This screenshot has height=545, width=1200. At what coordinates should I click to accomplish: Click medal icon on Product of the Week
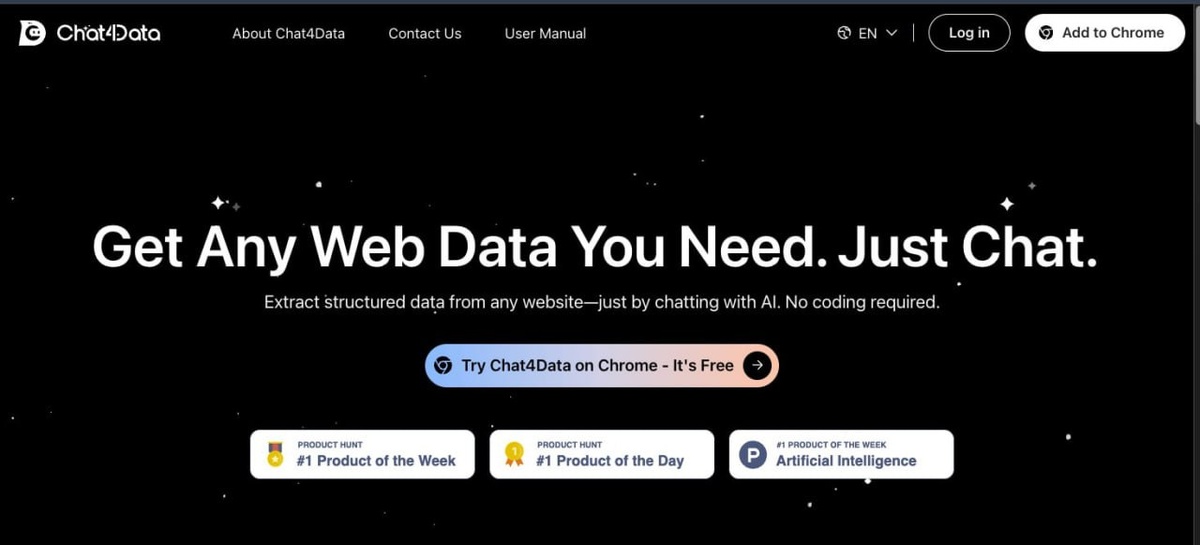point(275,456)
